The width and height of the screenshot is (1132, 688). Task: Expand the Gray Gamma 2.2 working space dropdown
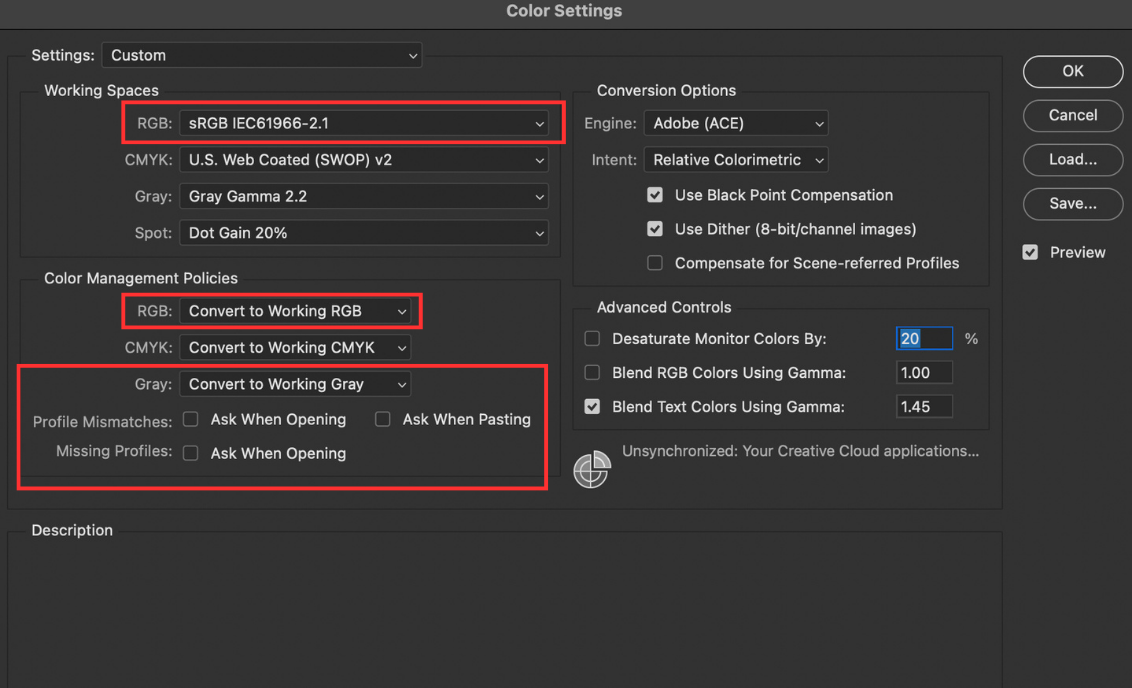click(x=364, y=196)
